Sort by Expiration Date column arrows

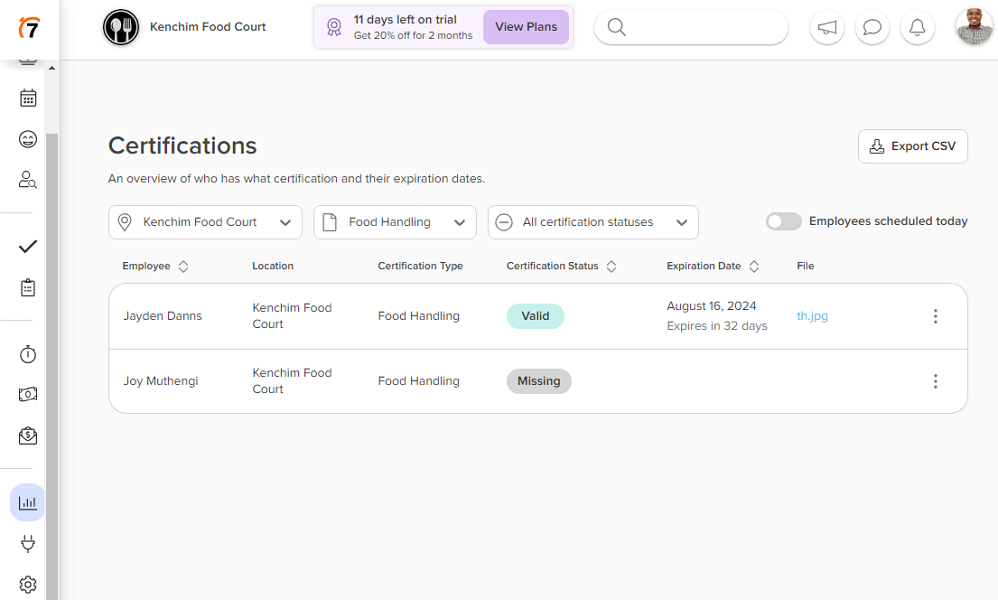754,267
